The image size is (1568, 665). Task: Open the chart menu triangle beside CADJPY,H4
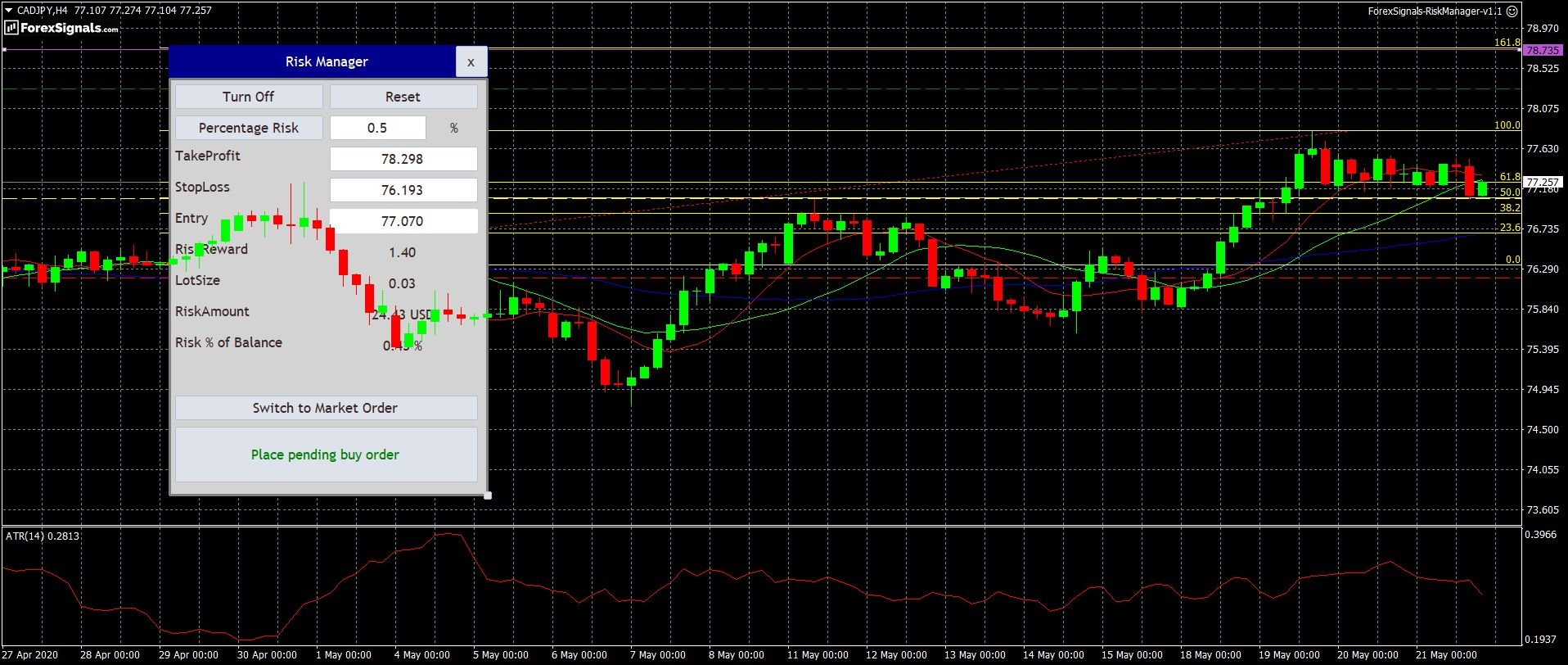tap(8, 11)
